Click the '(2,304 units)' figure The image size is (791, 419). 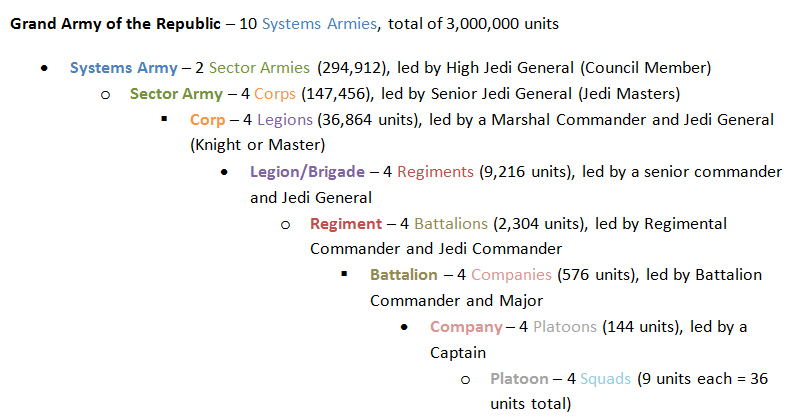pos(540,224)
